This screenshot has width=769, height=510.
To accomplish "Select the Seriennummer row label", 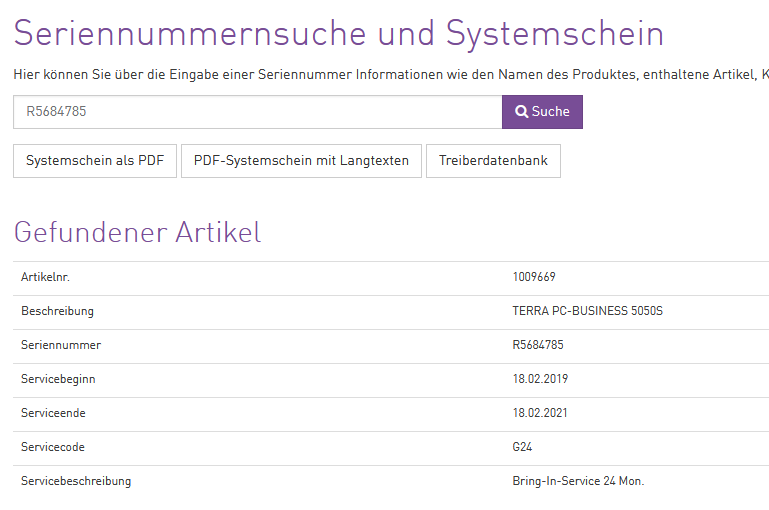I will [x=61, y=345].
